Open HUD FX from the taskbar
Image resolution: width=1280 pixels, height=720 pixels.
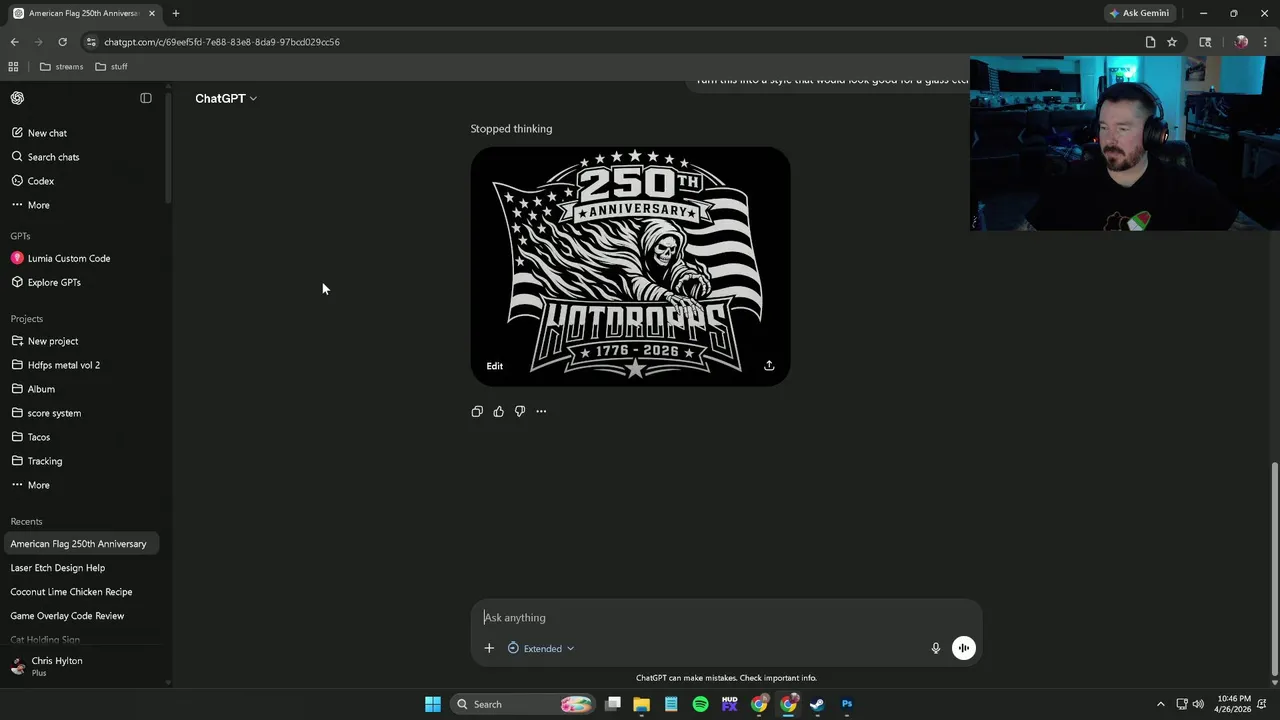[729, 704]
